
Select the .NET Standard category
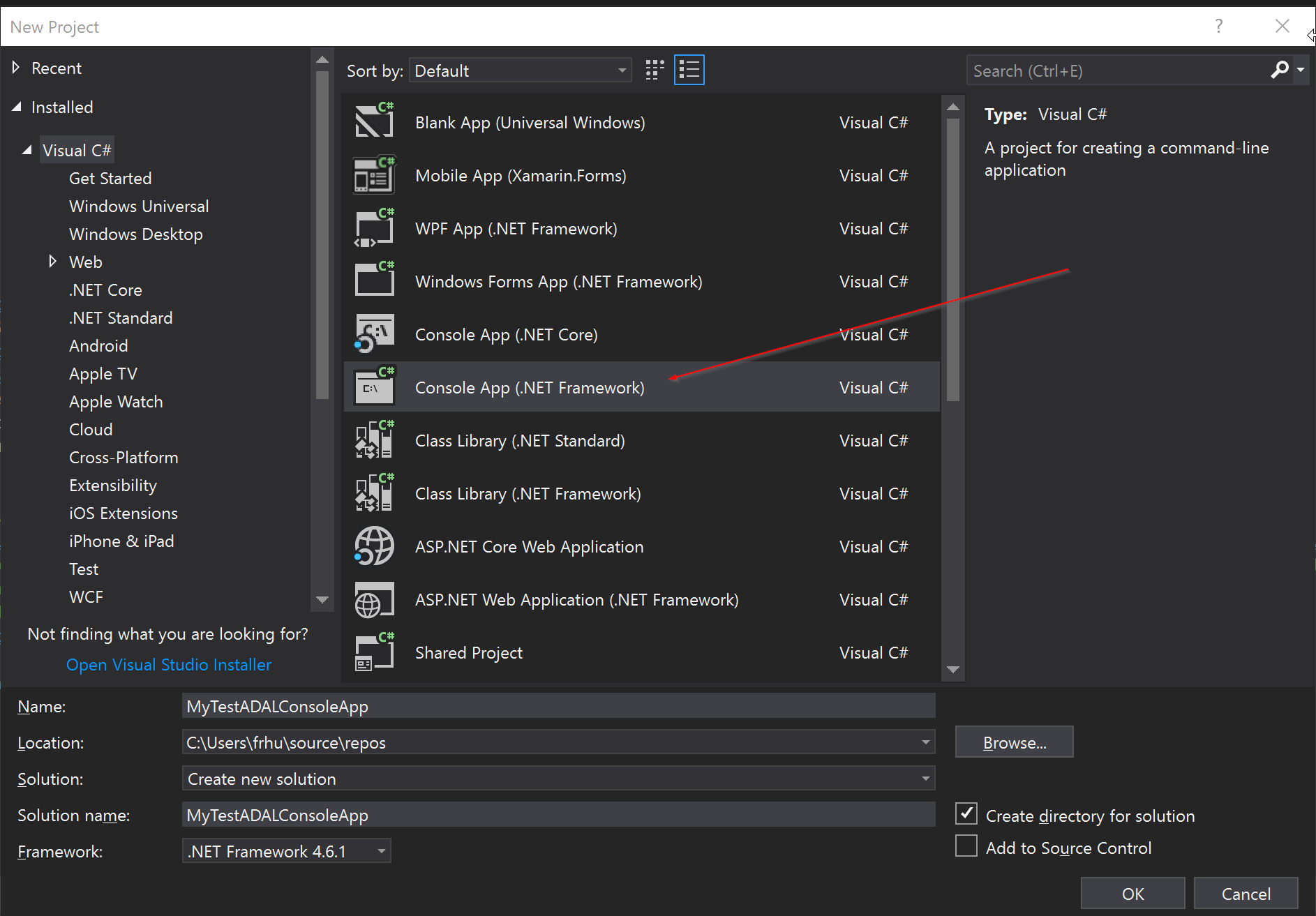click(x=121, y=318)
